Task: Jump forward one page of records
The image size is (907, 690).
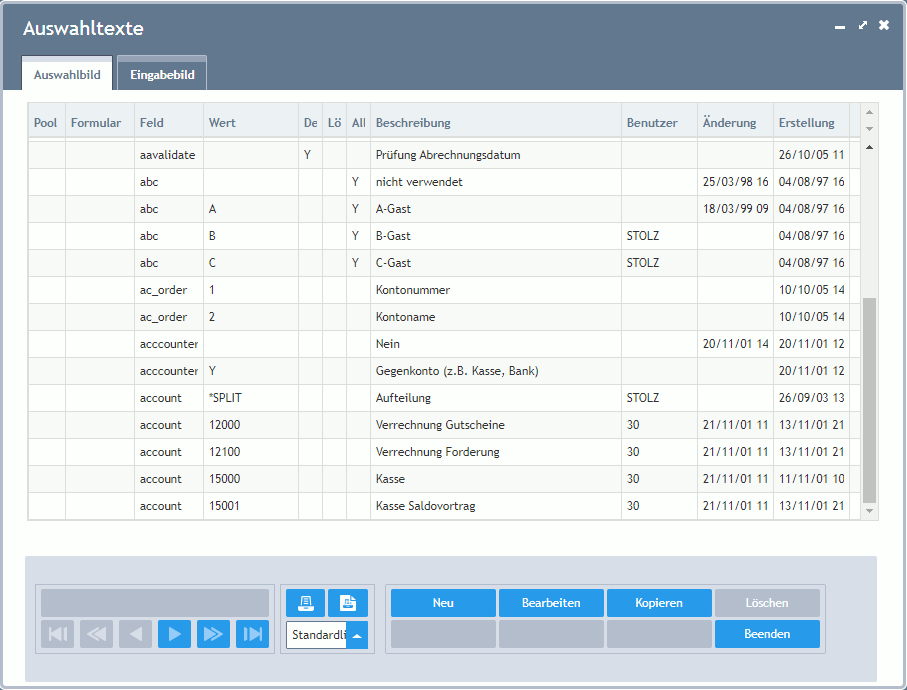Action: coord(213,634)
